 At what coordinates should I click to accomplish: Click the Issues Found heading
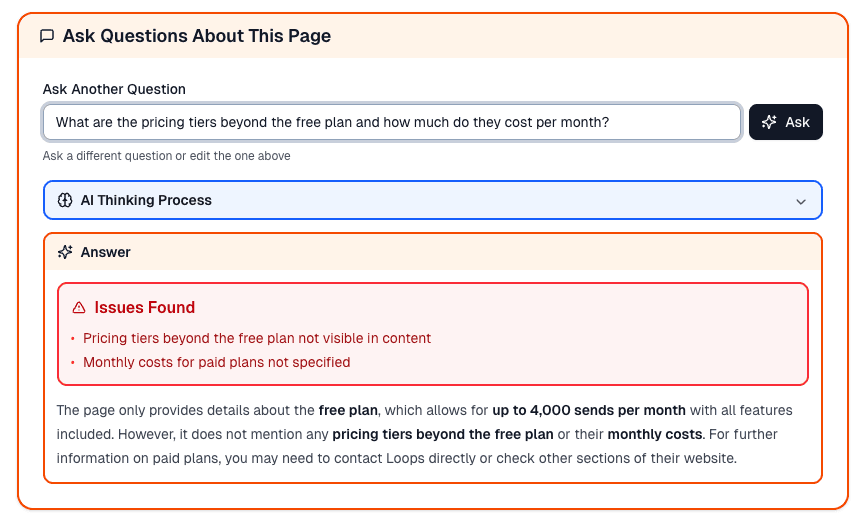pos(145,308)
